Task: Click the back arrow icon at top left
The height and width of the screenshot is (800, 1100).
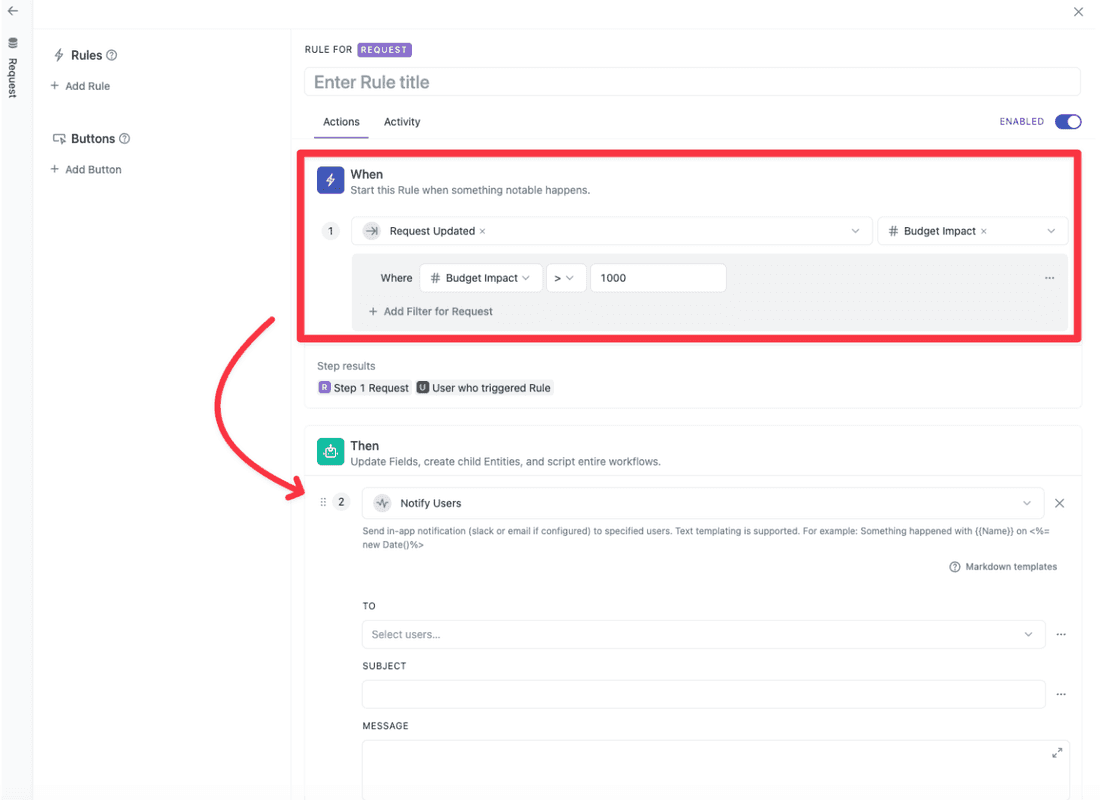Action: (x=13, y=11)
